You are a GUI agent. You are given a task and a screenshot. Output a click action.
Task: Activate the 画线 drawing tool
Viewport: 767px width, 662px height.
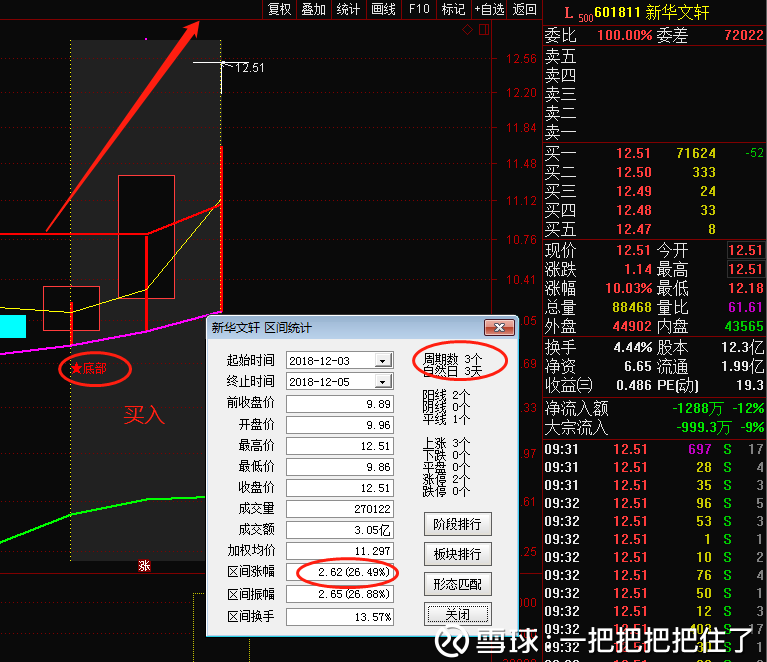point(384,9)
